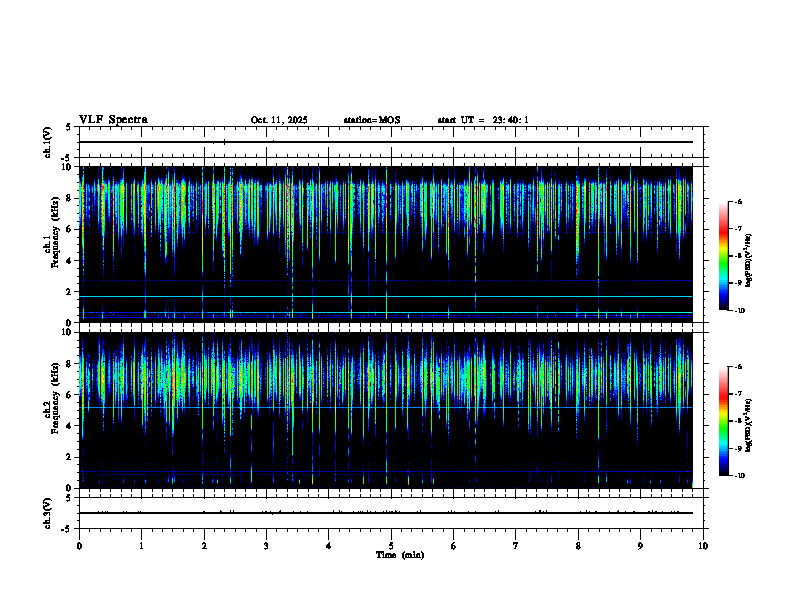792x612 pixels.
Task: Click the time axis tick label "9"
Action: [640, 546]
